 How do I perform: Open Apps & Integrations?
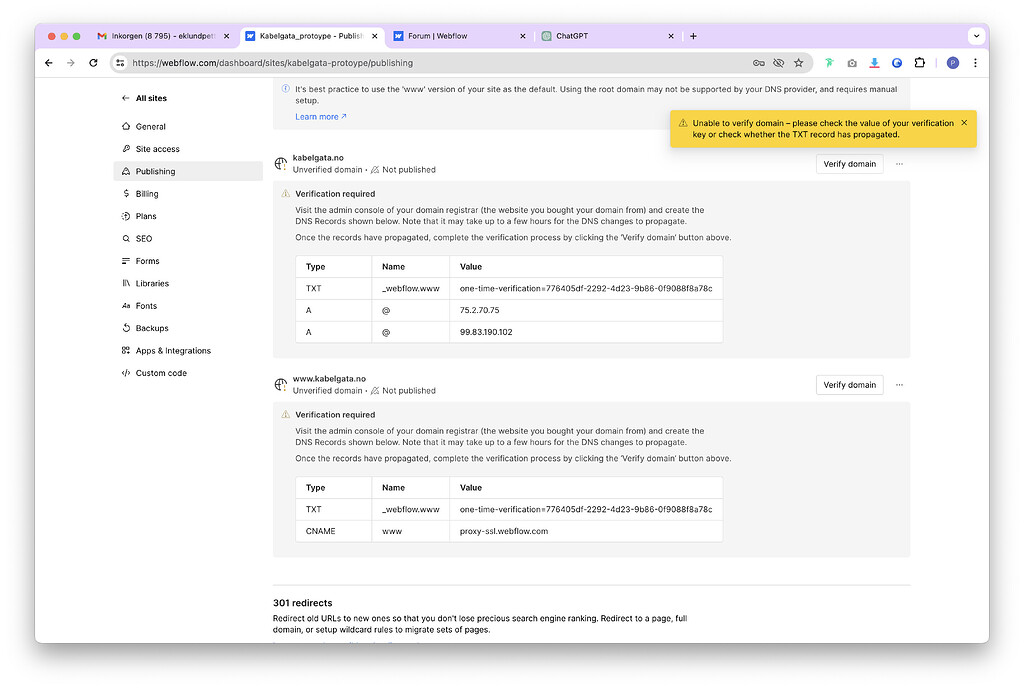[188, 351]
